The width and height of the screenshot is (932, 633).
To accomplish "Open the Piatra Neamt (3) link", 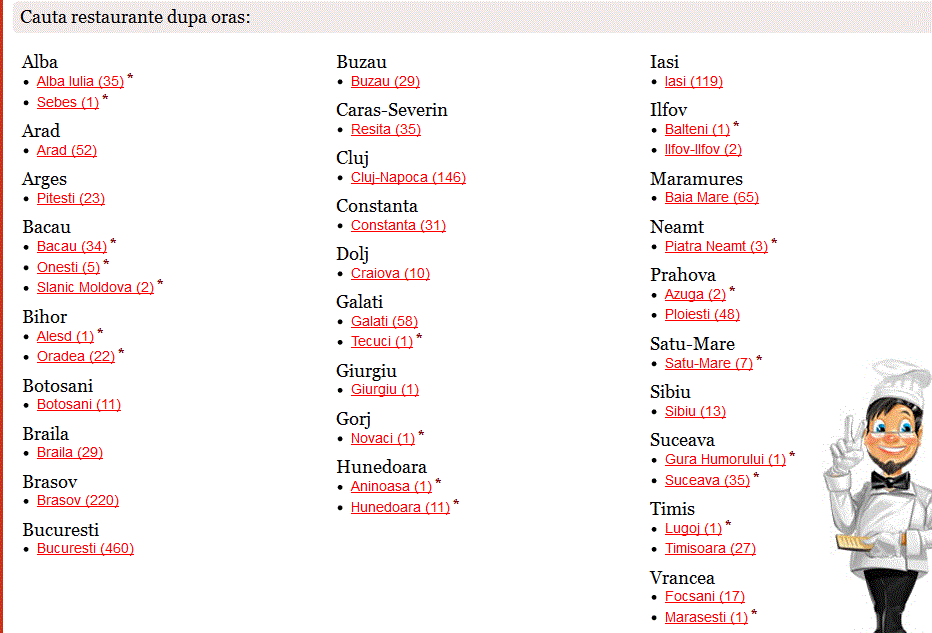I will point(716,247).
